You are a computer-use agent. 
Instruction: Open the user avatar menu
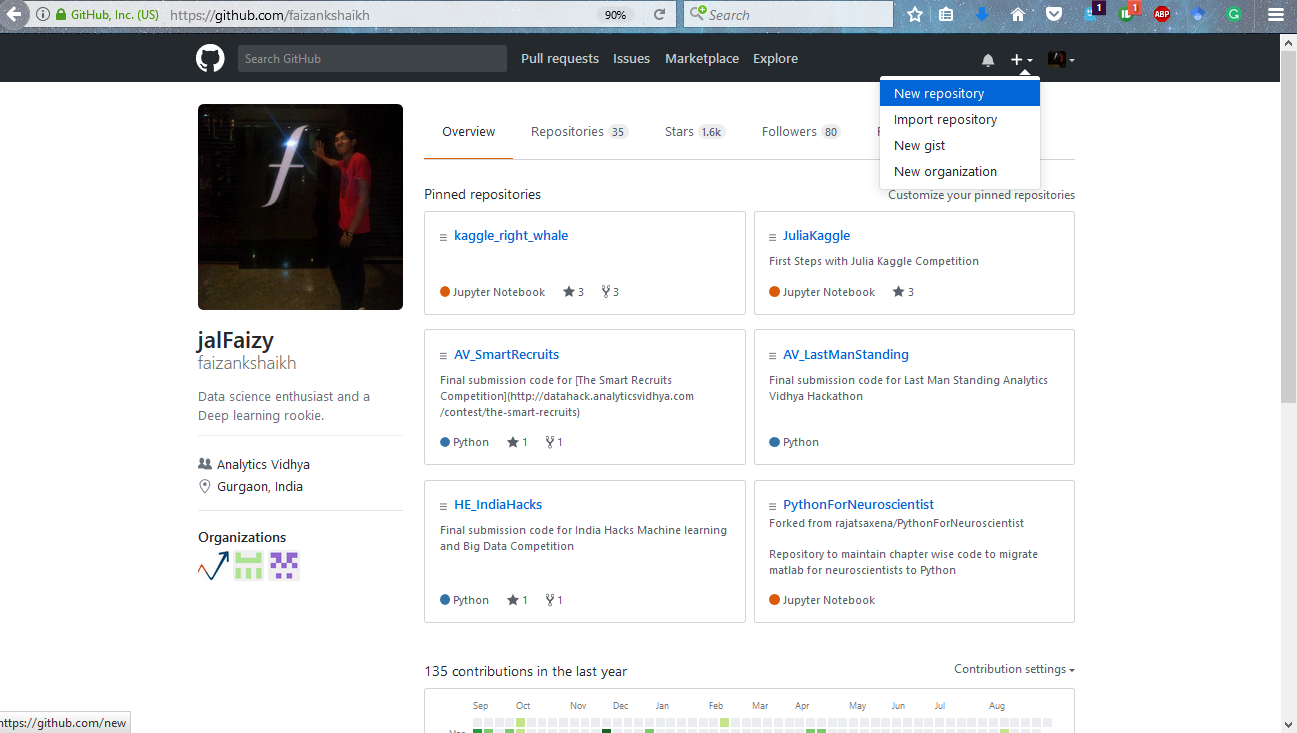point(1061,60)
